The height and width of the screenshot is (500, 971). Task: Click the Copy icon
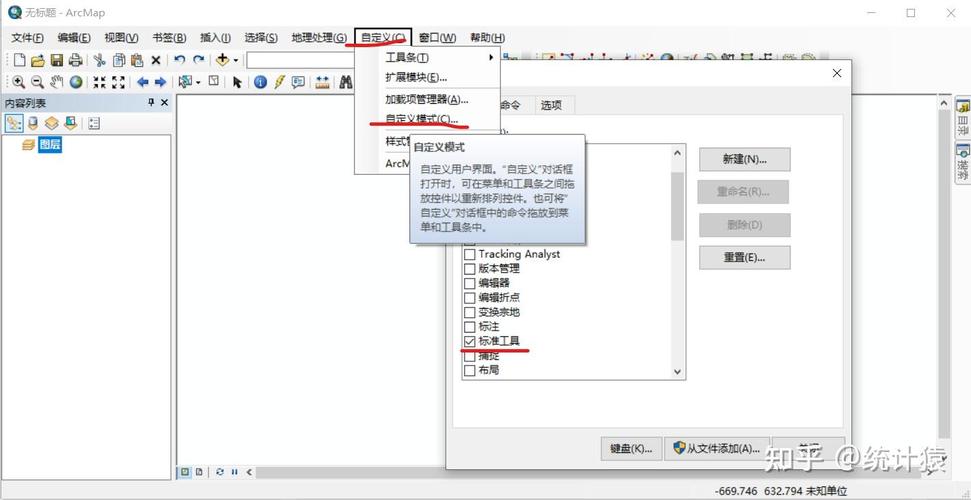(x=119, y=60)
